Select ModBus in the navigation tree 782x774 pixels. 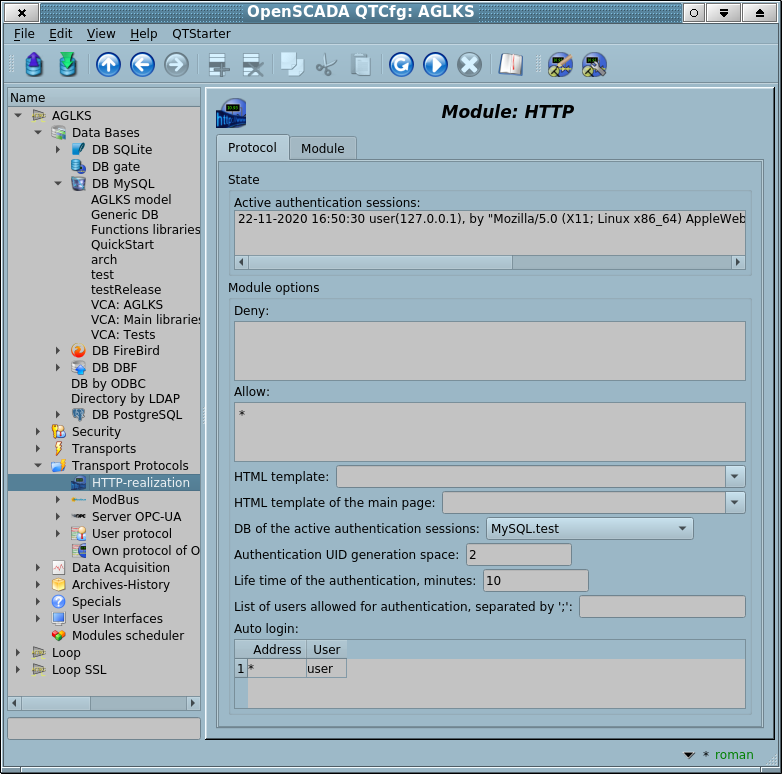tap(115, 500)
